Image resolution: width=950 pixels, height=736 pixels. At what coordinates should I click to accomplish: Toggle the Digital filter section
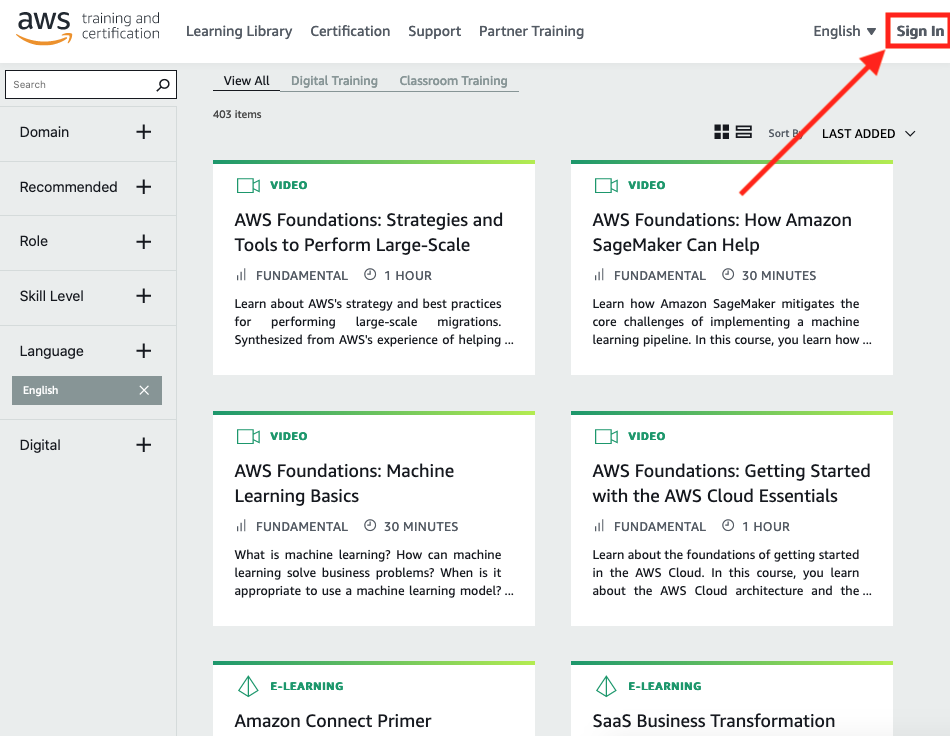point(143,444)
